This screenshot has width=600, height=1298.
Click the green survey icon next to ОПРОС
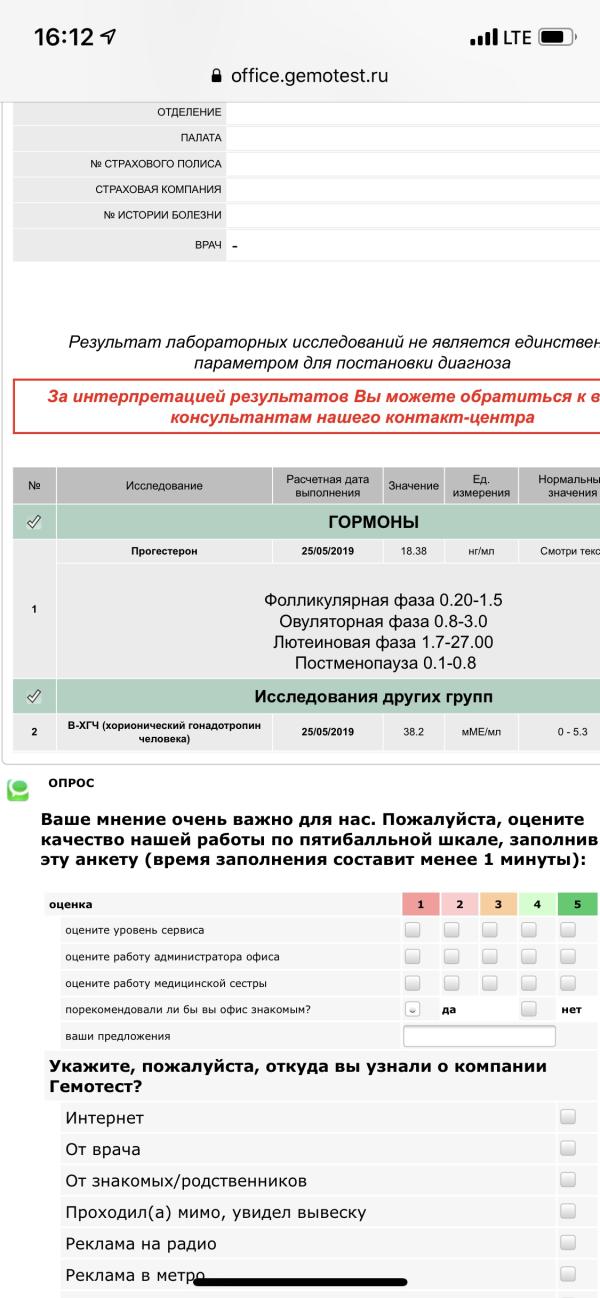pyautogui.click(x=19, y=789)
